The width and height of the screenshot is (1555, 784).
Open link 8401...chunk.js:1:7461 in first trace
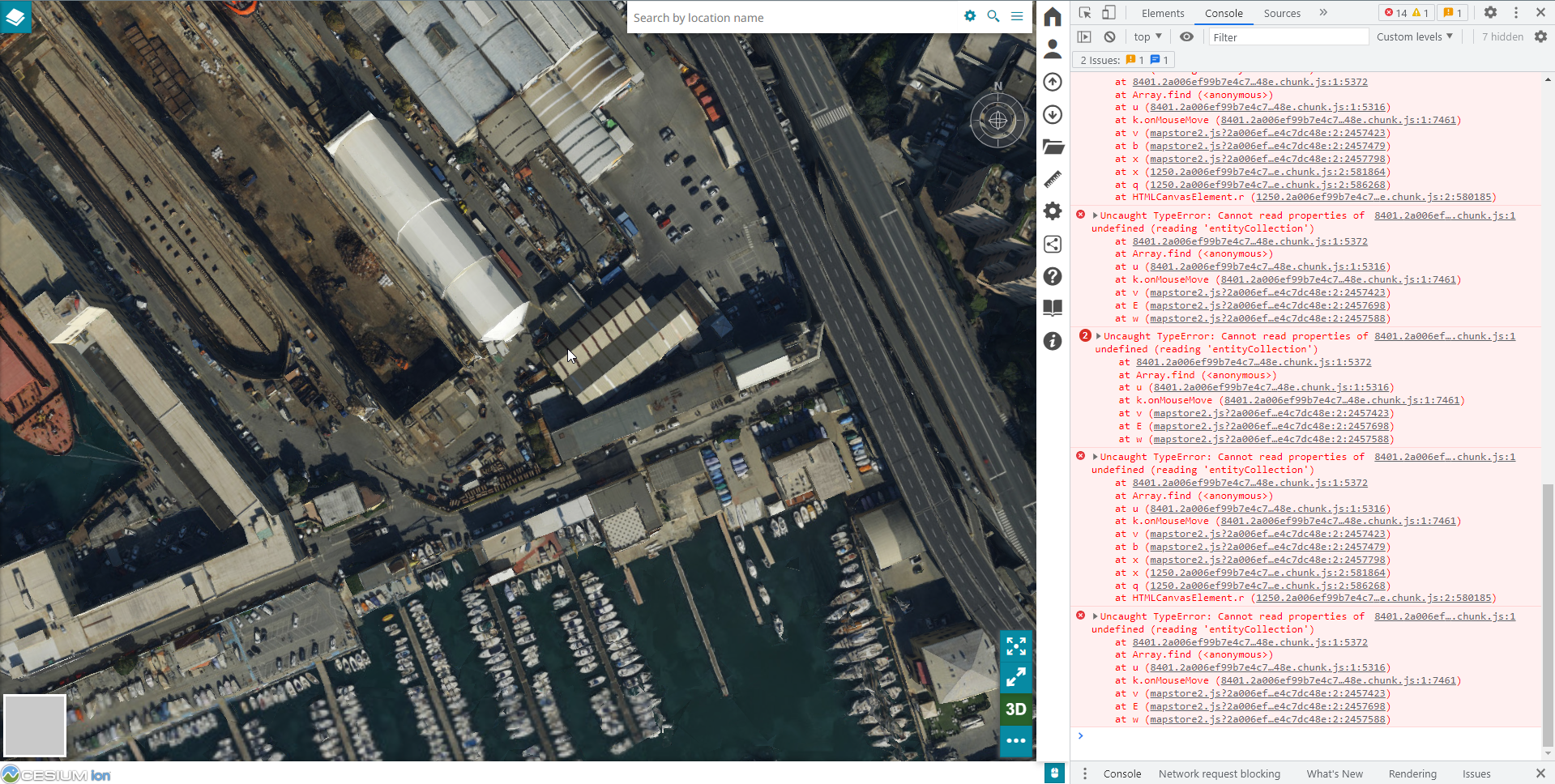point(1338,120)
